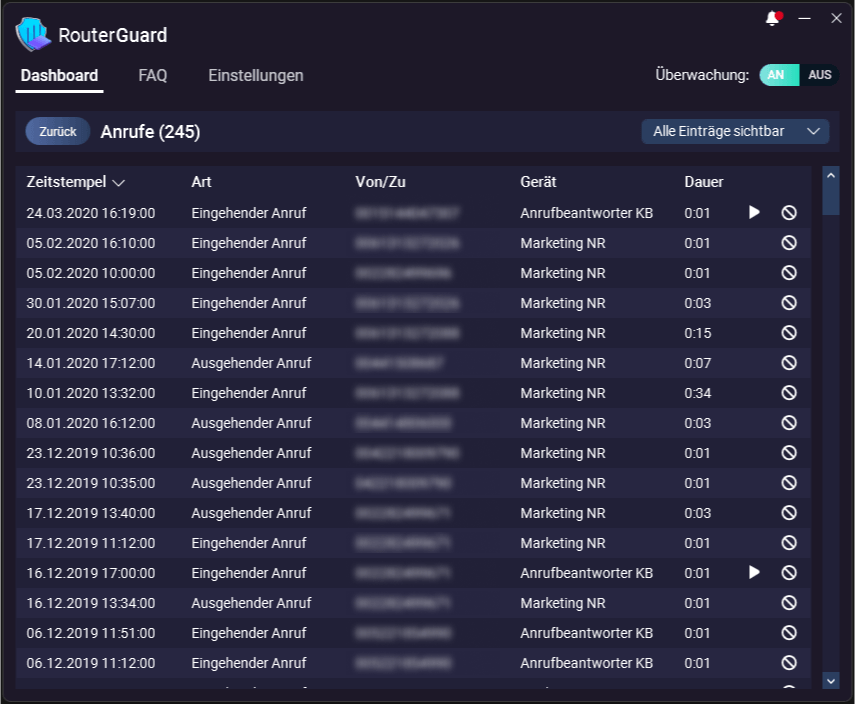Block the caller from 20.01.2020
Image resolution: width=855 pixels, height=704 pixels.
789,333
